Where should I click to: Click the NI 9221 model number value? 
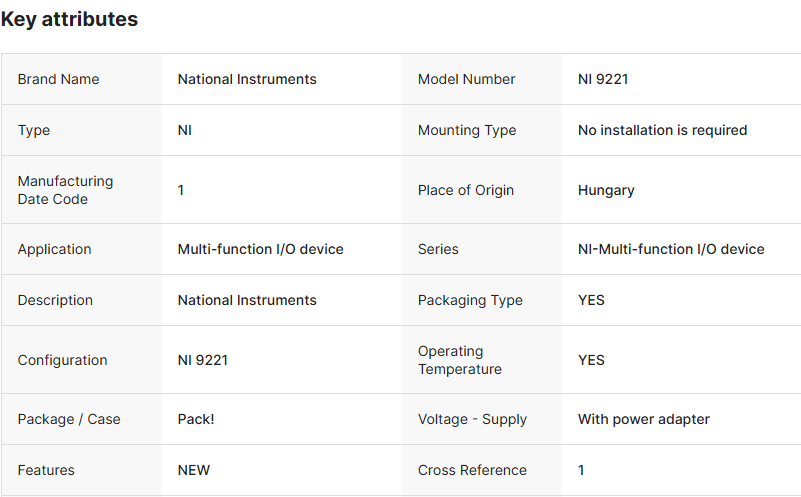pyautogui.click(x=603, y=79)
